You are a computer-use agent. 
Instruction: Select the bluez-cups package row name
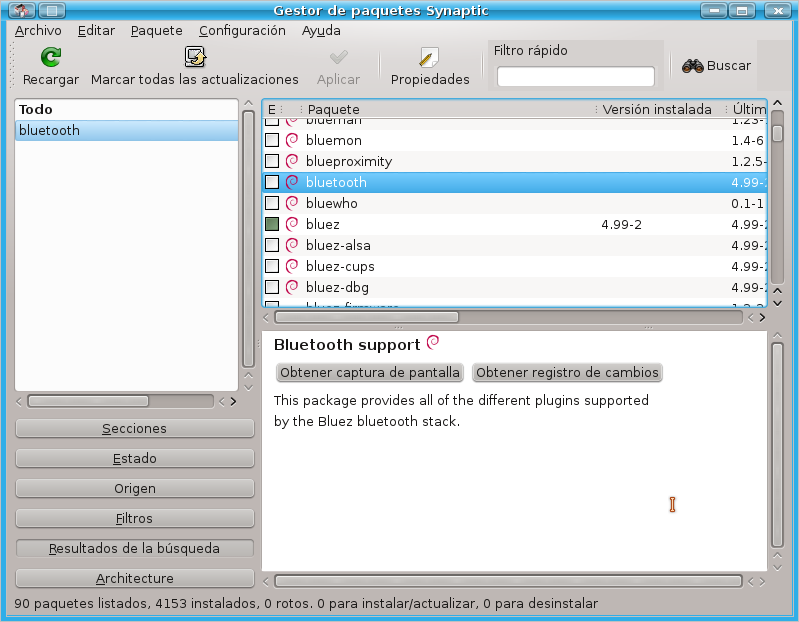(x=340, y=266)
